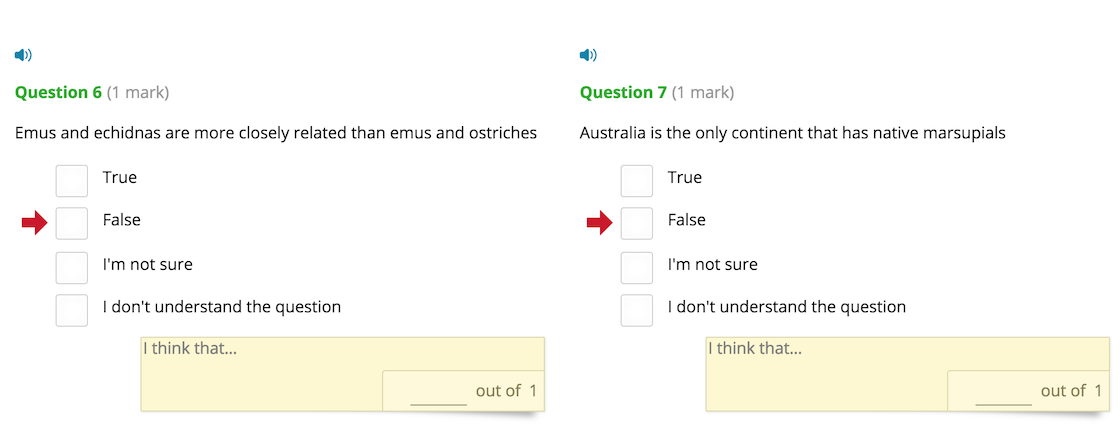Image resolution: width=1120 pixels, height=448 pixels.
Task: Tick I don't understand the question for Question 6
Action: [x=71, y=310]
